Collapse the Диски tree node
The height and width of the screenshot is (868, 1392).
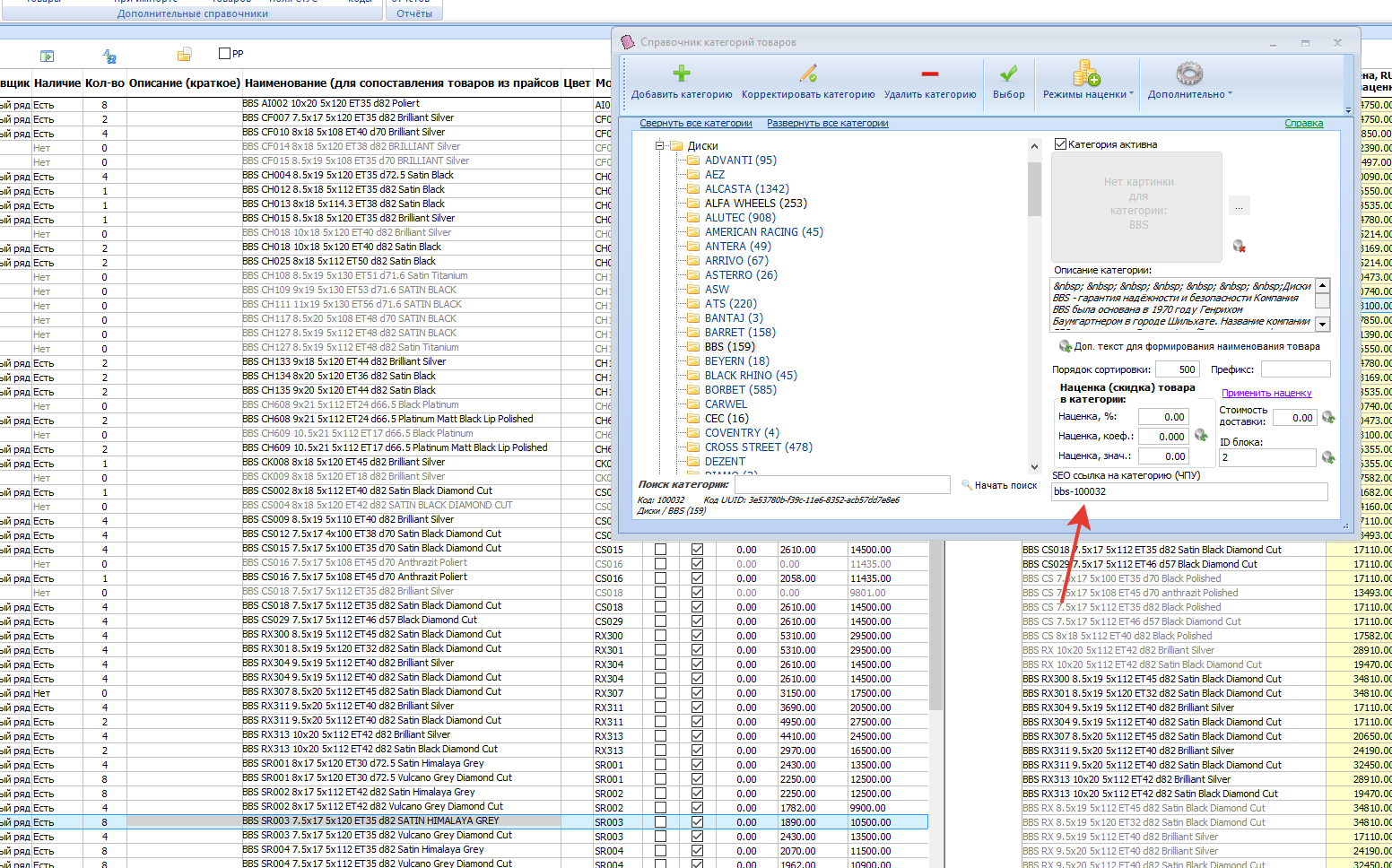coord(659,145)
